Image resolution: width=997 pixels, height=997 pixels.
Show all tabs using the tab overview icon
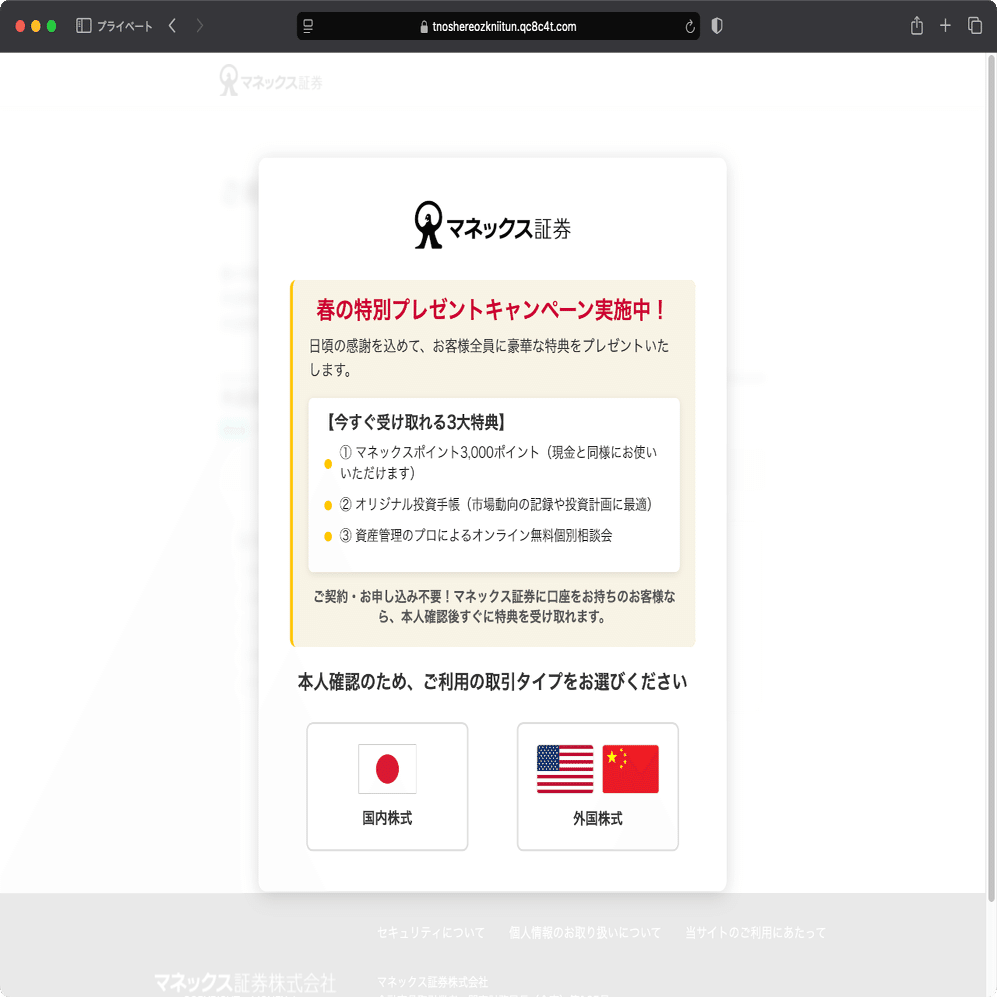click(x=974, y=26)
